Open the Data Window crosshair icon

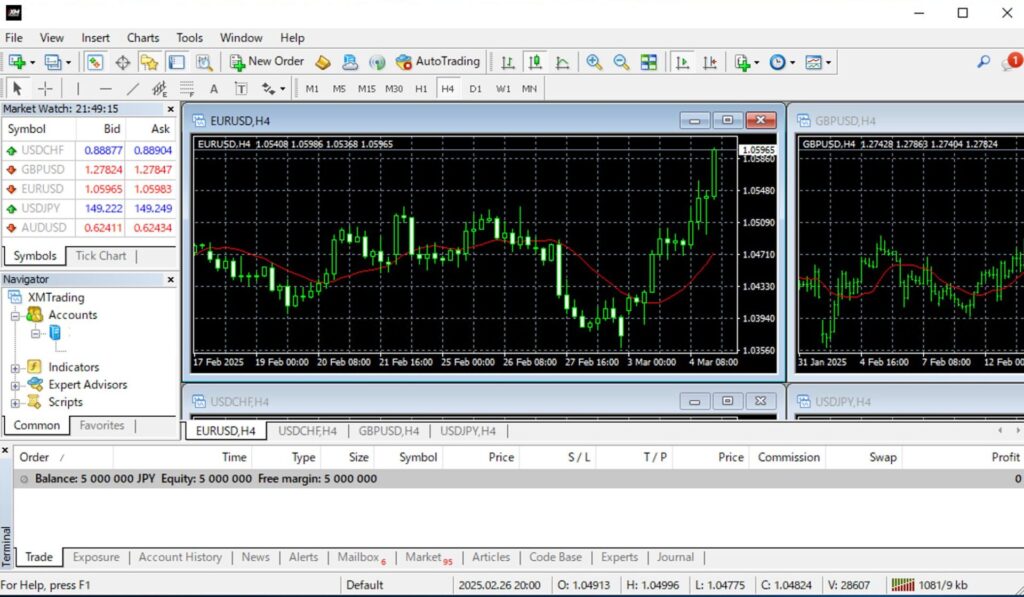(x=123, y=62)
